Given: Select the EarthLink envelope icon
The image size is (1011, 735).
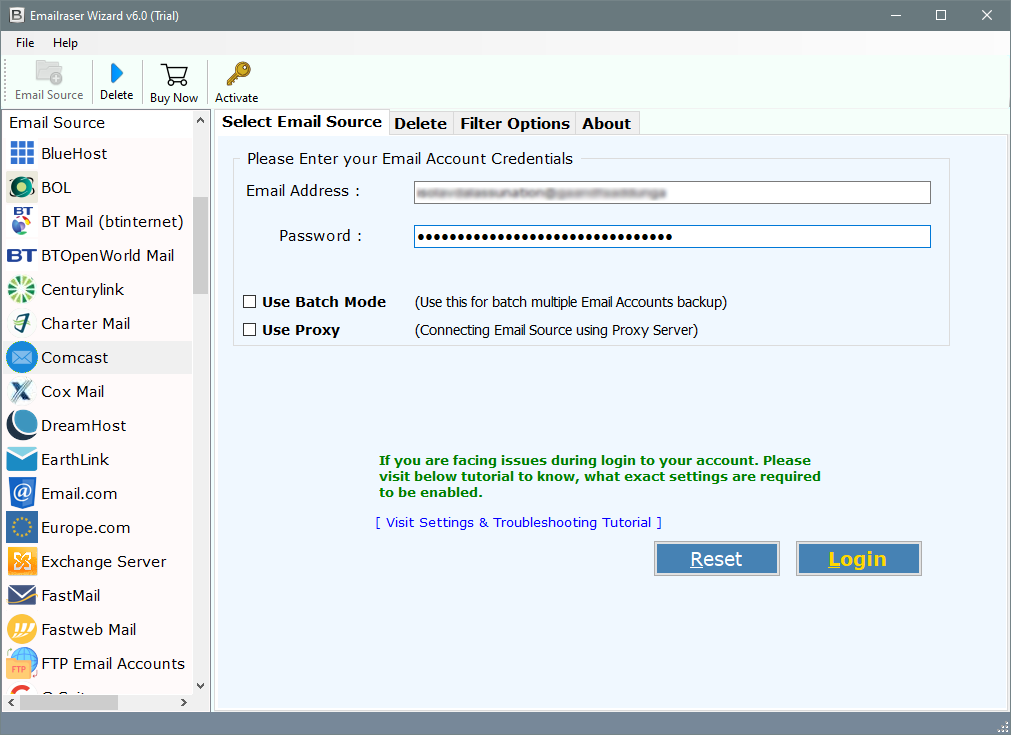Looking at the screenshot, I should coord(22,460).
